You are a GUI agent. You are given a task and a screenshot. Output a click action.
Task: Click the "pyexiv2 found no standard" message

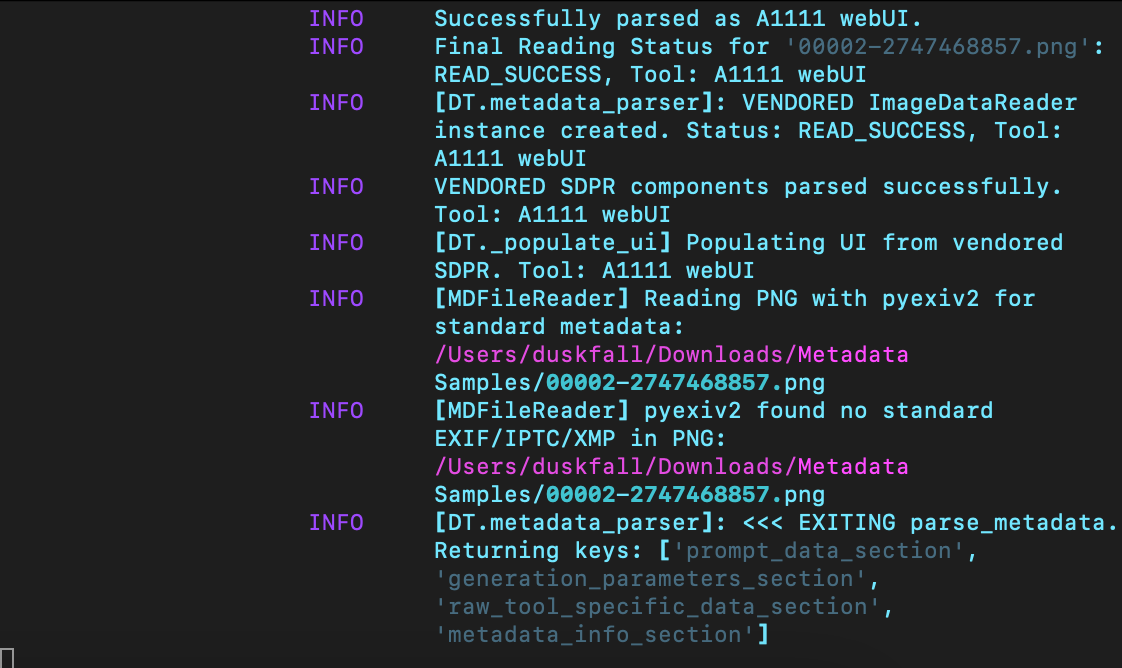(818, 411)
